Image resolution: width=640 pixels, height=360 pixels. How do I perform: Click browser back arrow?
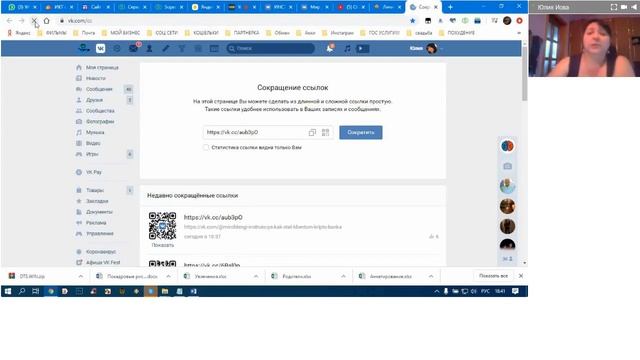[x=9, y=21]
